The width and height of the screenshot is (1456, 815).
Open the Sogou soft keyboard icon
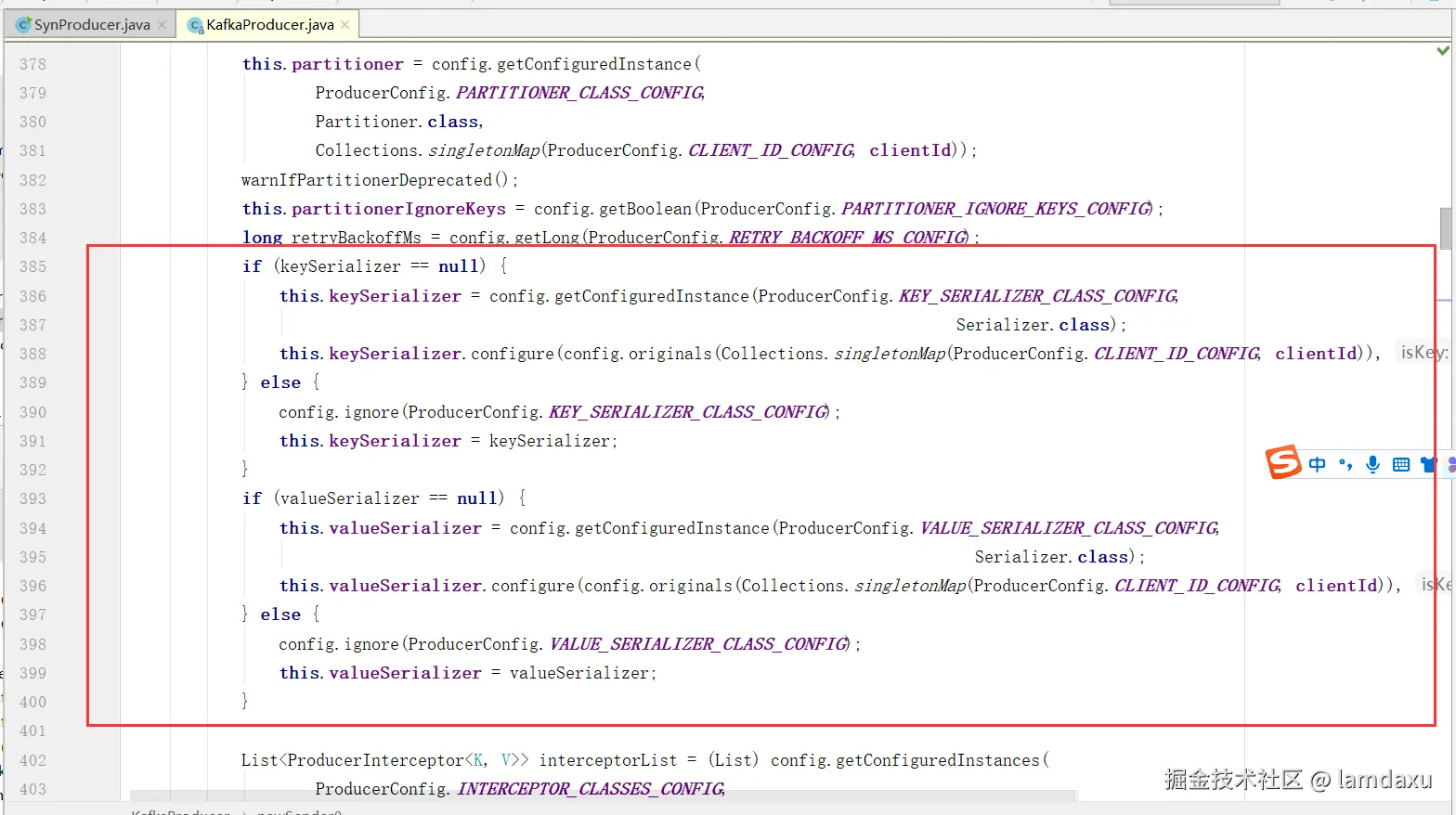click(1401, 464)
